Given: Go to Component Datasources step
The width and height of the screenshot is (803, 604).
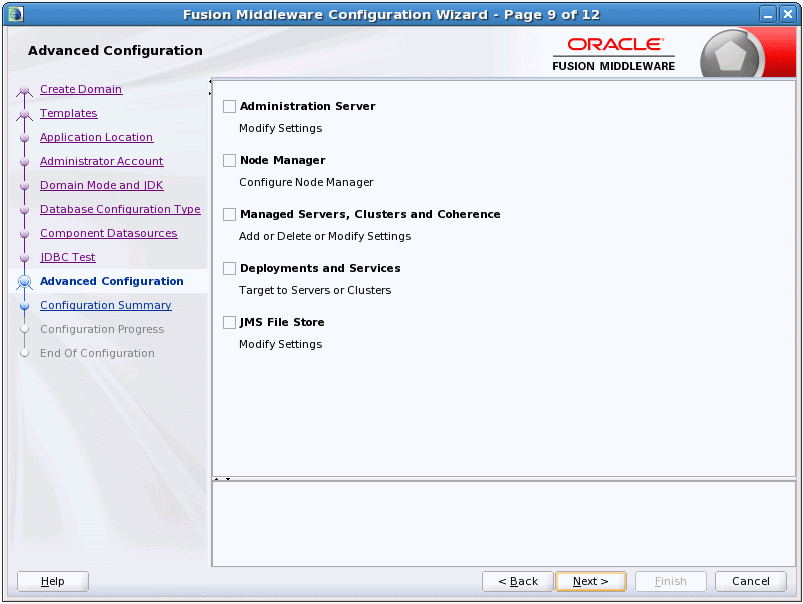Looking at the screenshot, I should 109,233.
